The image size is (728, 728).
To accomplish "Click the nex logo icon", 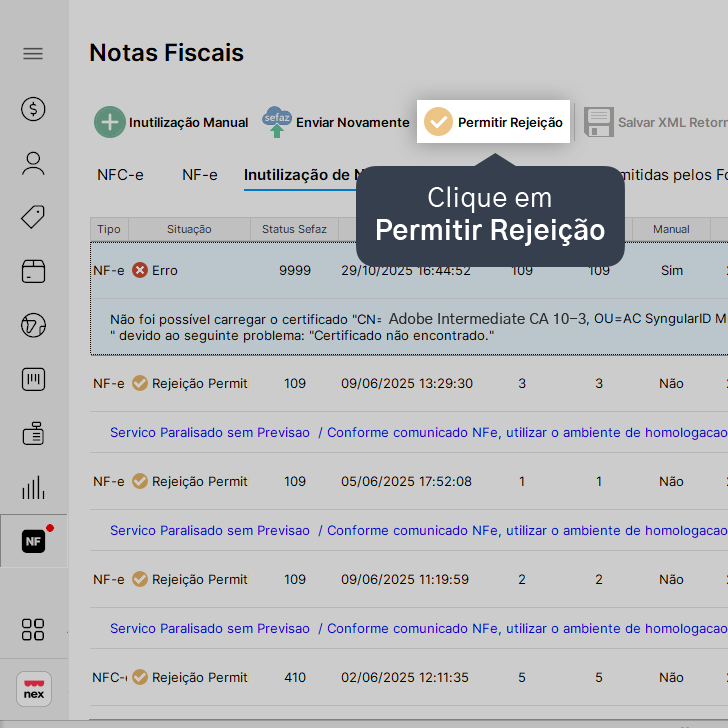I will point(34,689).
